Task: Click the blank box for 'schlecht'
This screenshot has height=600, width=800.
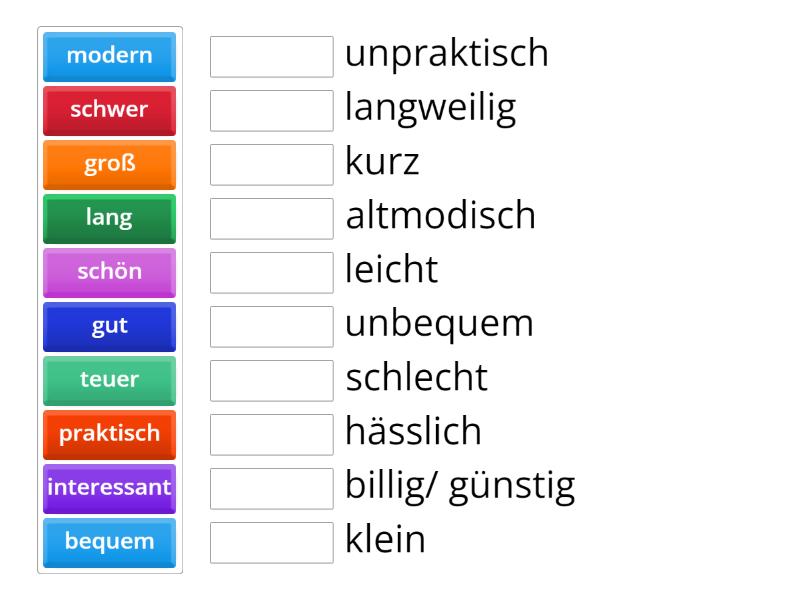Action: coord(272,381)
